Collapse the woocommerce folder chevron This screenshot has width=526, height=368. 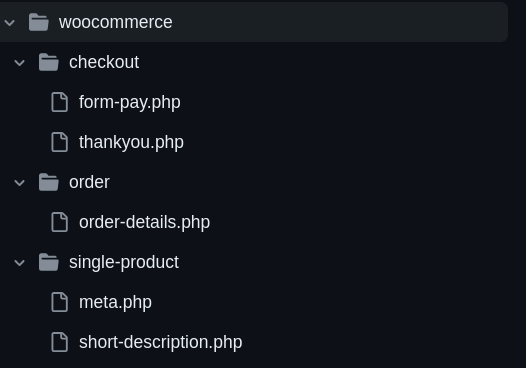click(10, 23)
